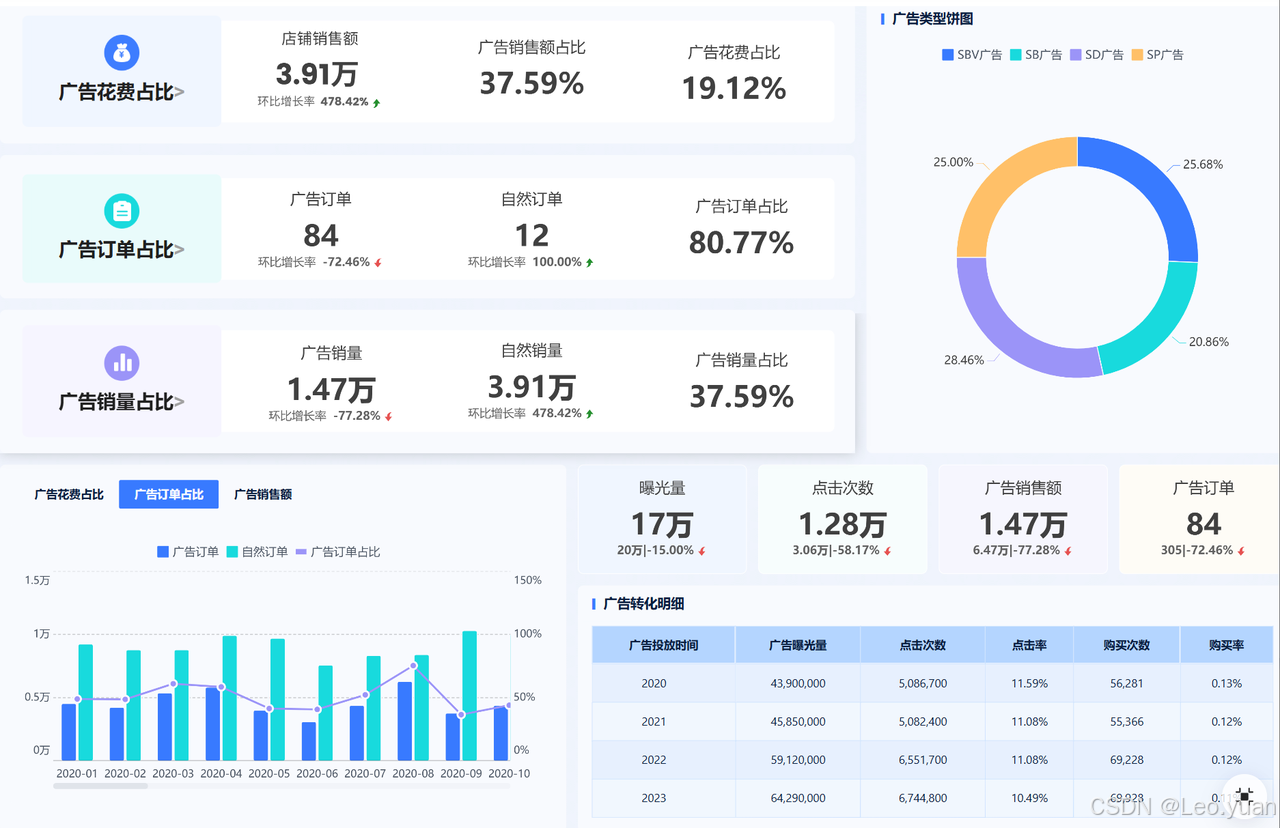The width and height of the screenshot is (1280, 828).
Task: Open the floating QR code icon at bottom right
Action: [x=1244, y=795]
